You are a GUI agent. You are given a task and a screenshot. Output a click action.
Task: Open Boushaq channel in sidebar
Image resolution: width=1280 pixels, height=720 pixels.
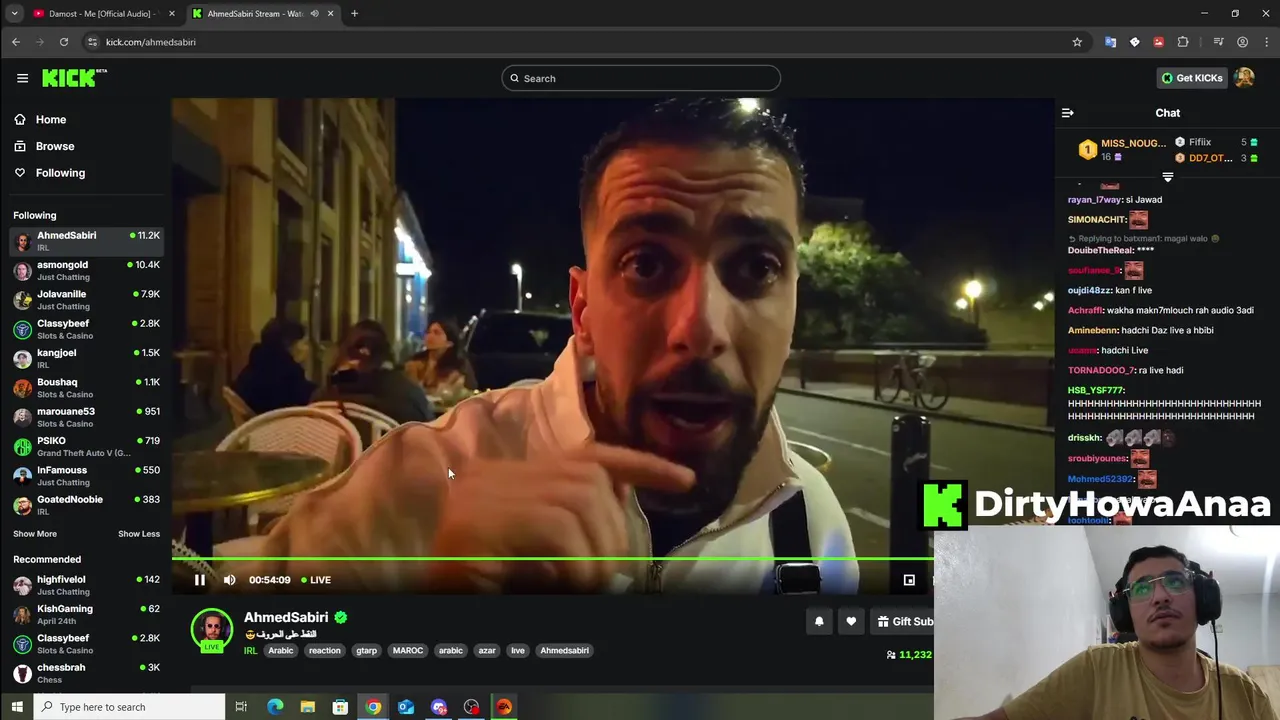pos(86,388)
